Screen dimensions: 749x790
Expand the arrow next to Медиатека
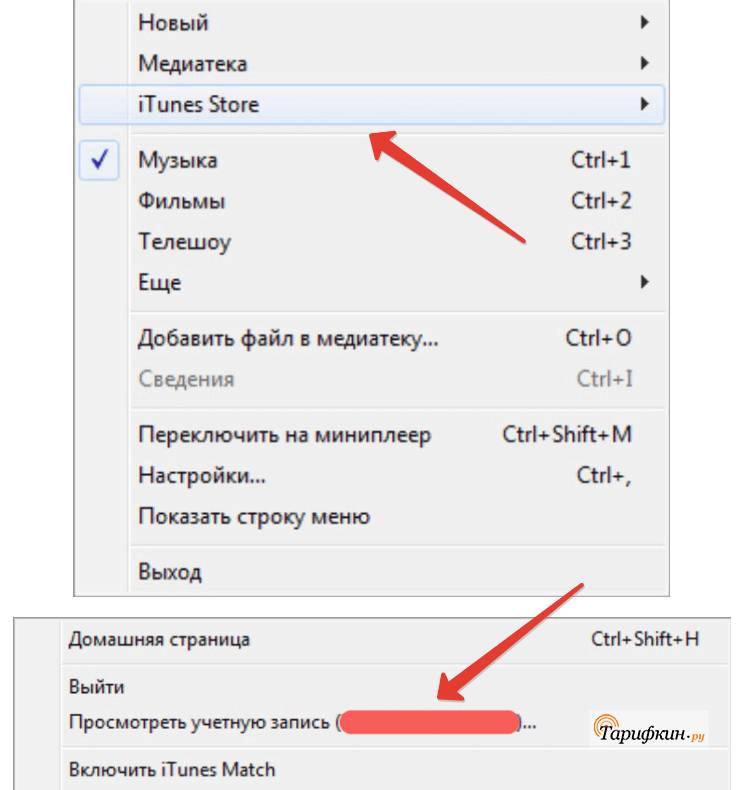[x=644, y=63]
